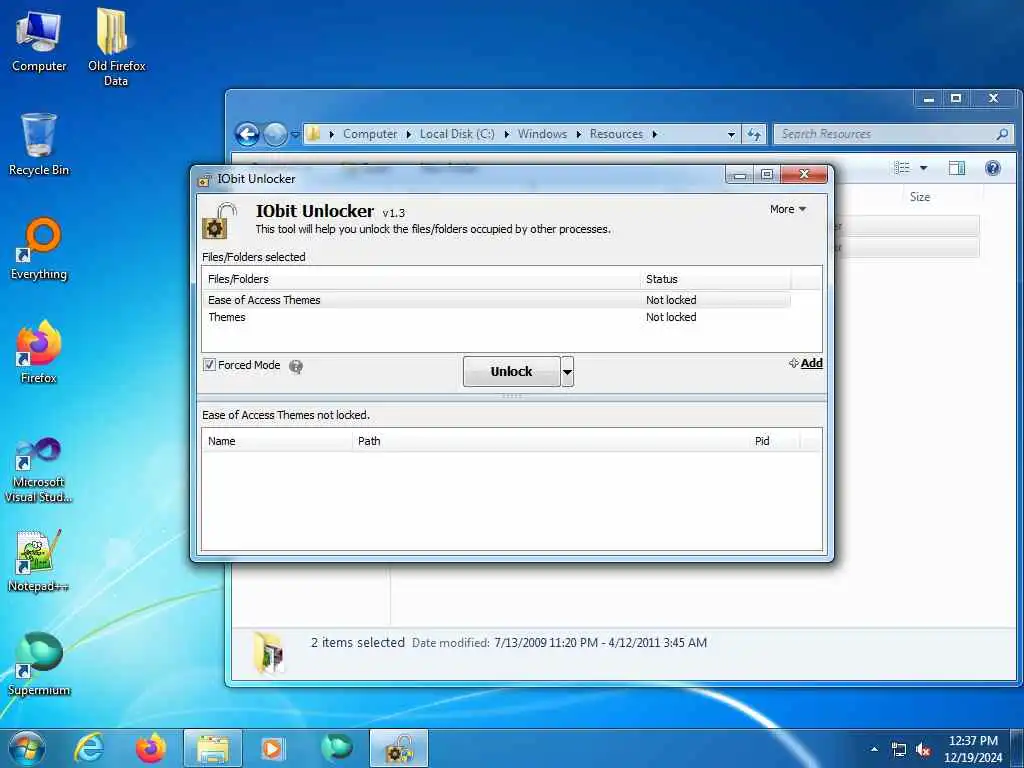Sort by the Files/Folders column header
Viewport: 1024px width, 768px height.
coord(421,279)
